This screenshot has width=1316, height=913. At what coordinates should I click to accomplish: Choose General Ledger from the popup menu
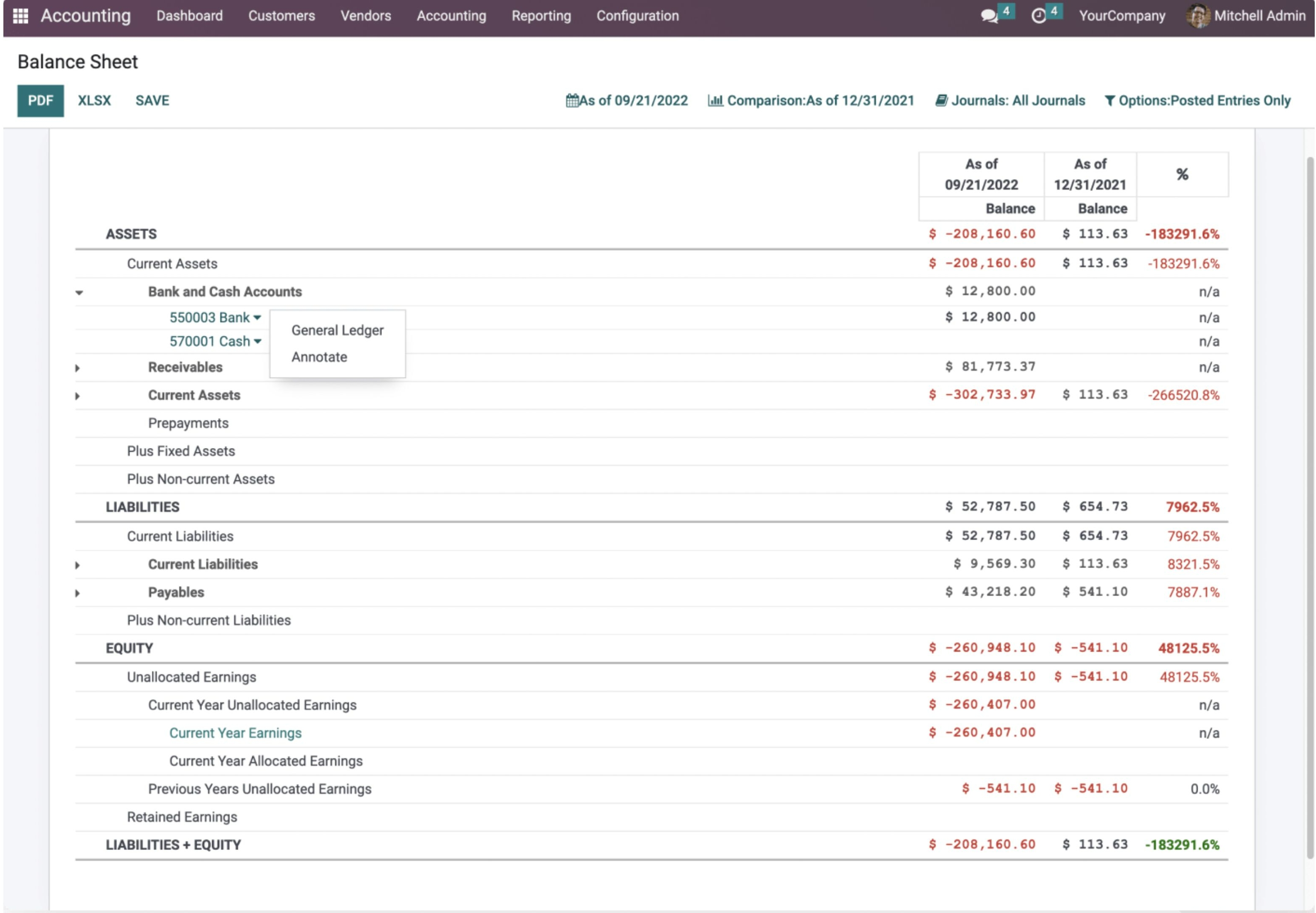click(337, 330)
